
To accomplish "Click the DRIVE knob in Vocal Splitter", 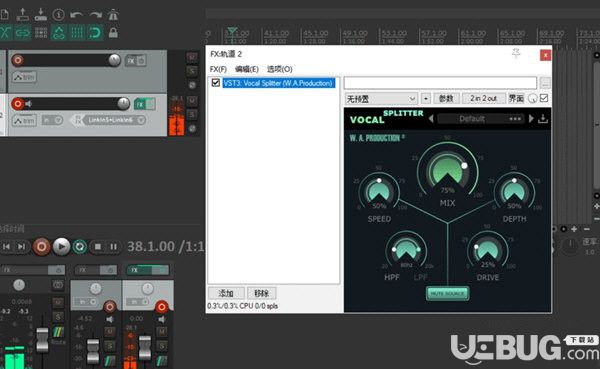I will [x=488, y=249].
